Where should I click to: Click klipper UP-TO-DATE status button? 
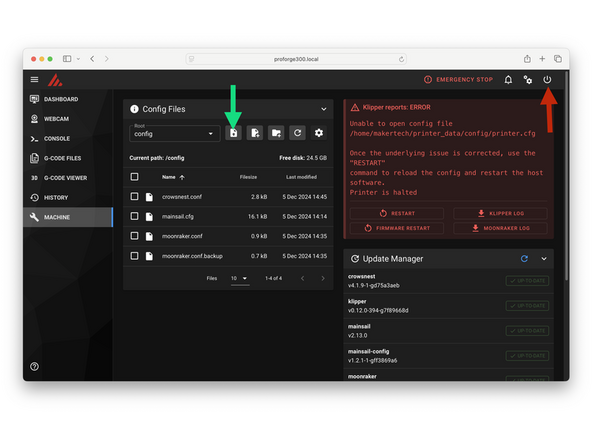click(x=527, y=306)
